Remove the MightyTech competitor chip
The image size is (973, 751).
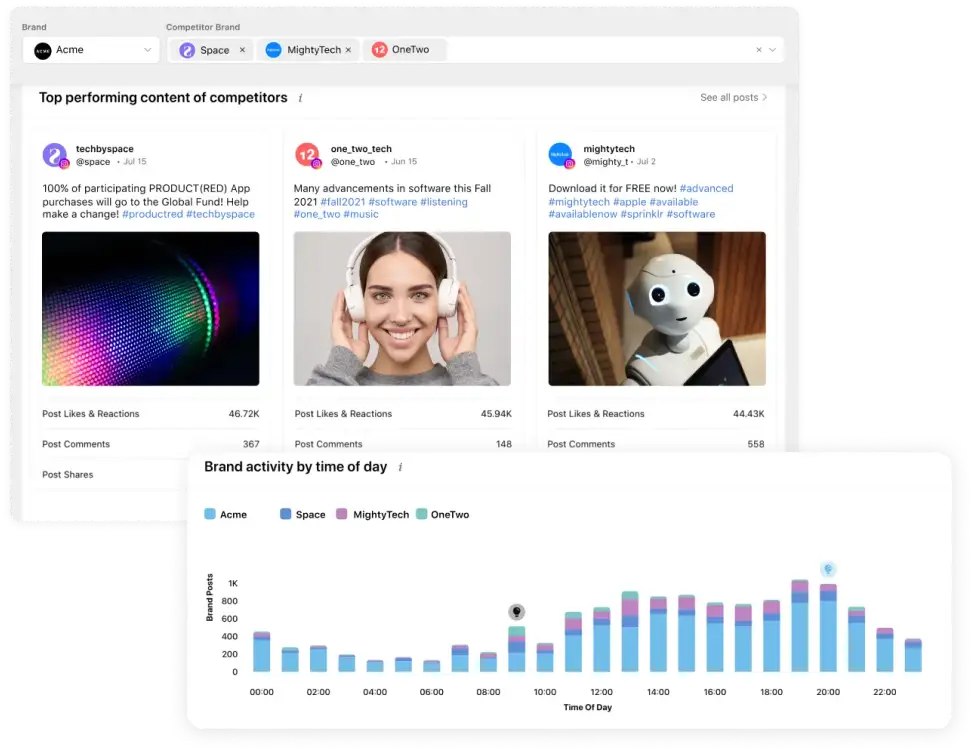pos(349,50)
